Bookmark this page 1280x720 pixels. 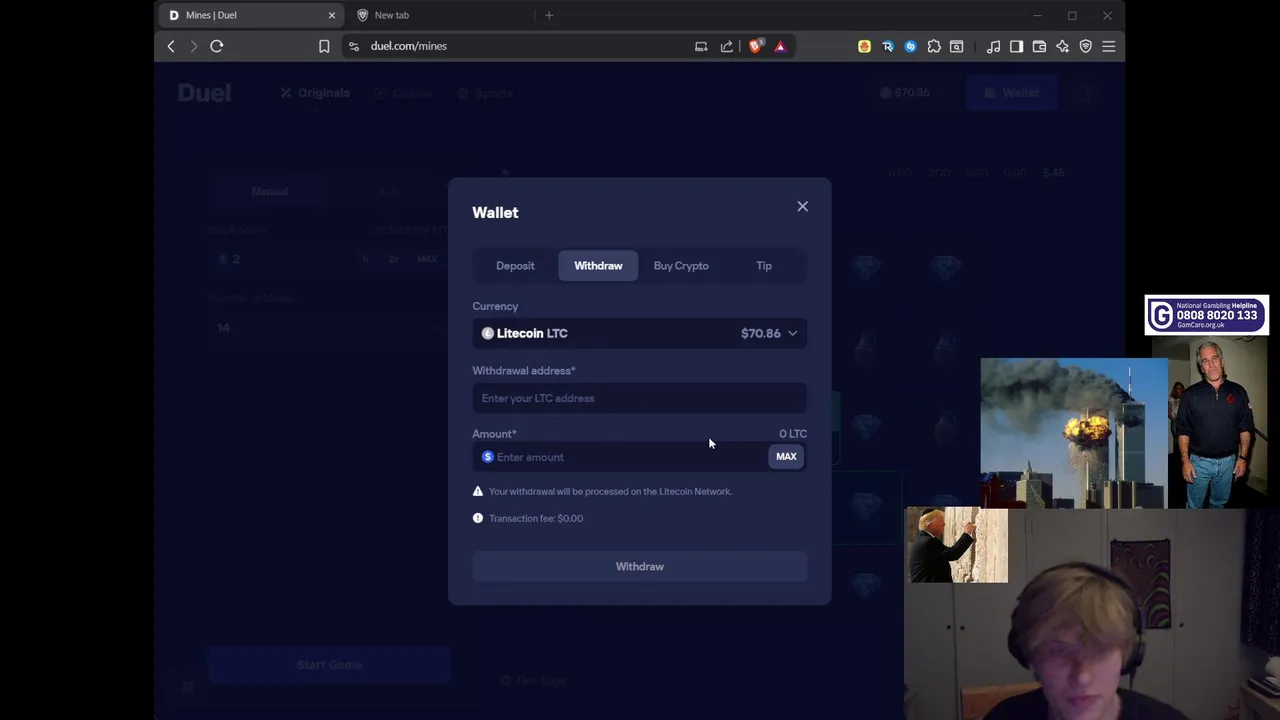click(x=324, y=46)
